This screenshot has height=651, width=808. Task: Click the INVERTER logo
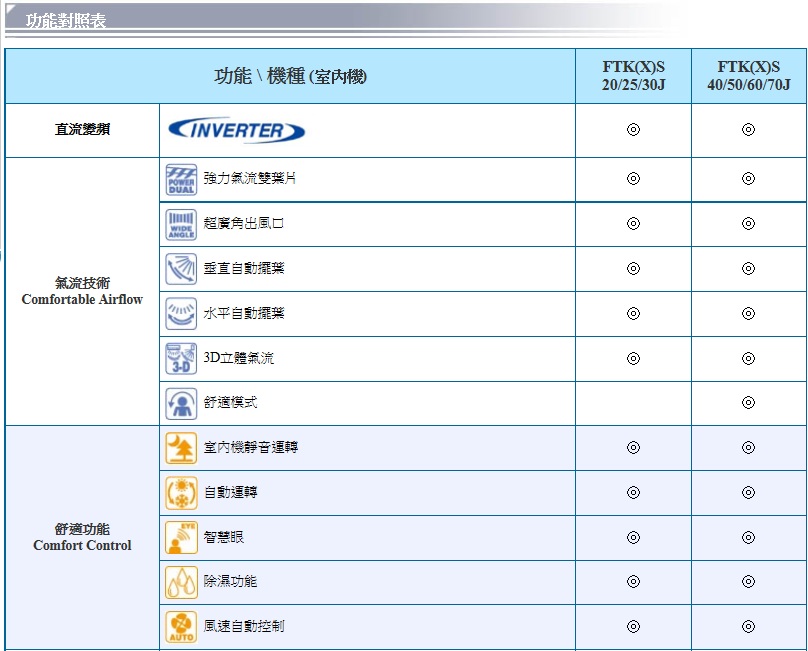pos(237,130)
